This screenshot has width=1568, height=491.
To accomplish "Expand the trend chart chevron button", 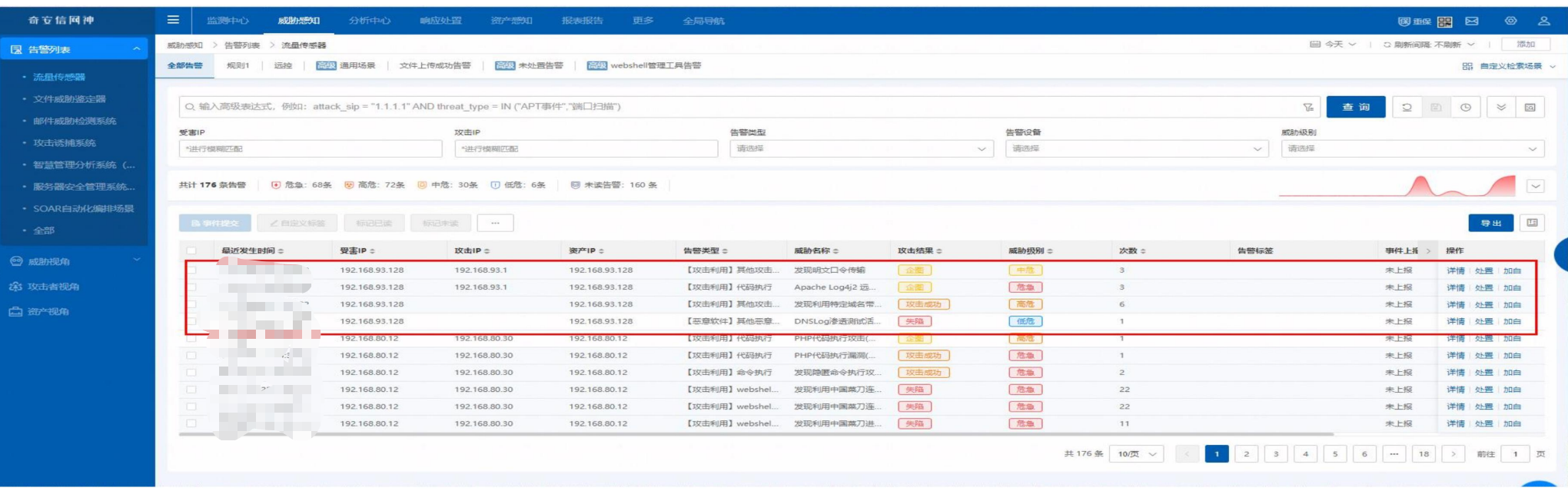I will pos(1535,186).
